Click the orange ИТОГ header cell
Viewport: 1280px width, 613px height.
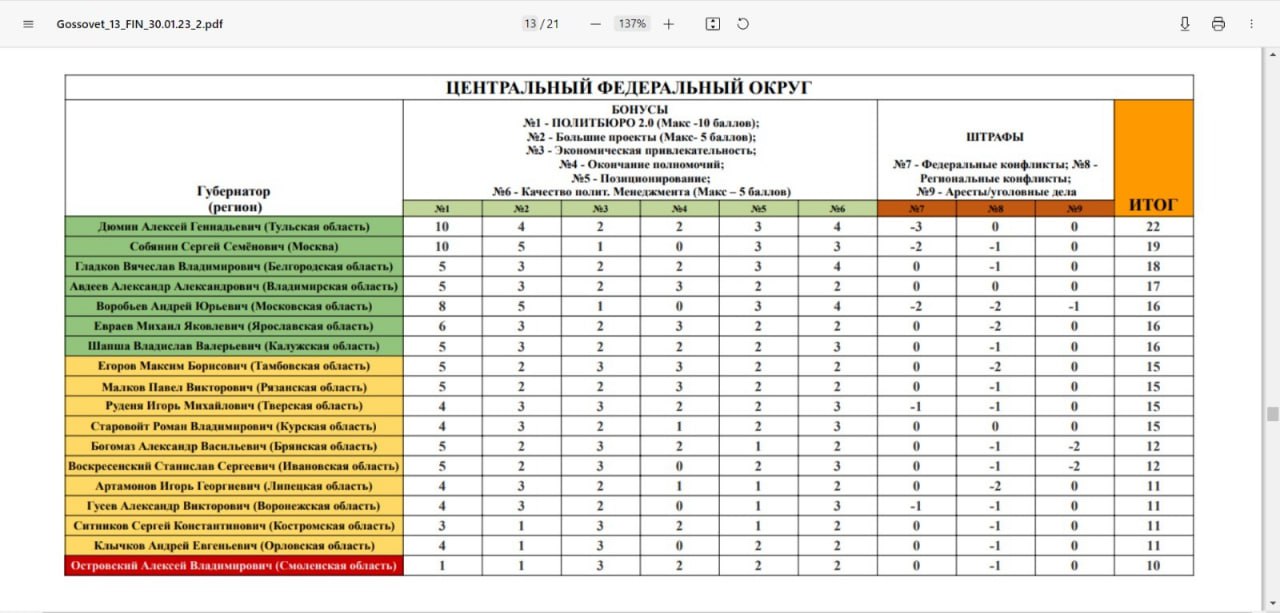(1153, 157)
